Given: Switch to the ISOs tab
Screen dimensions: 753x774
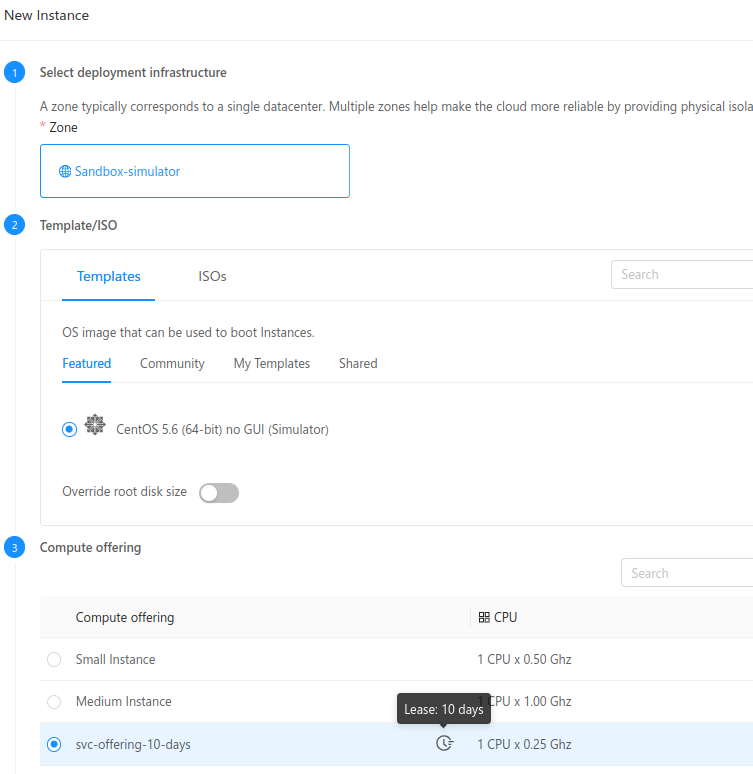Looking at the screenshot, I should pyautogui.click(x=212, y=276).
